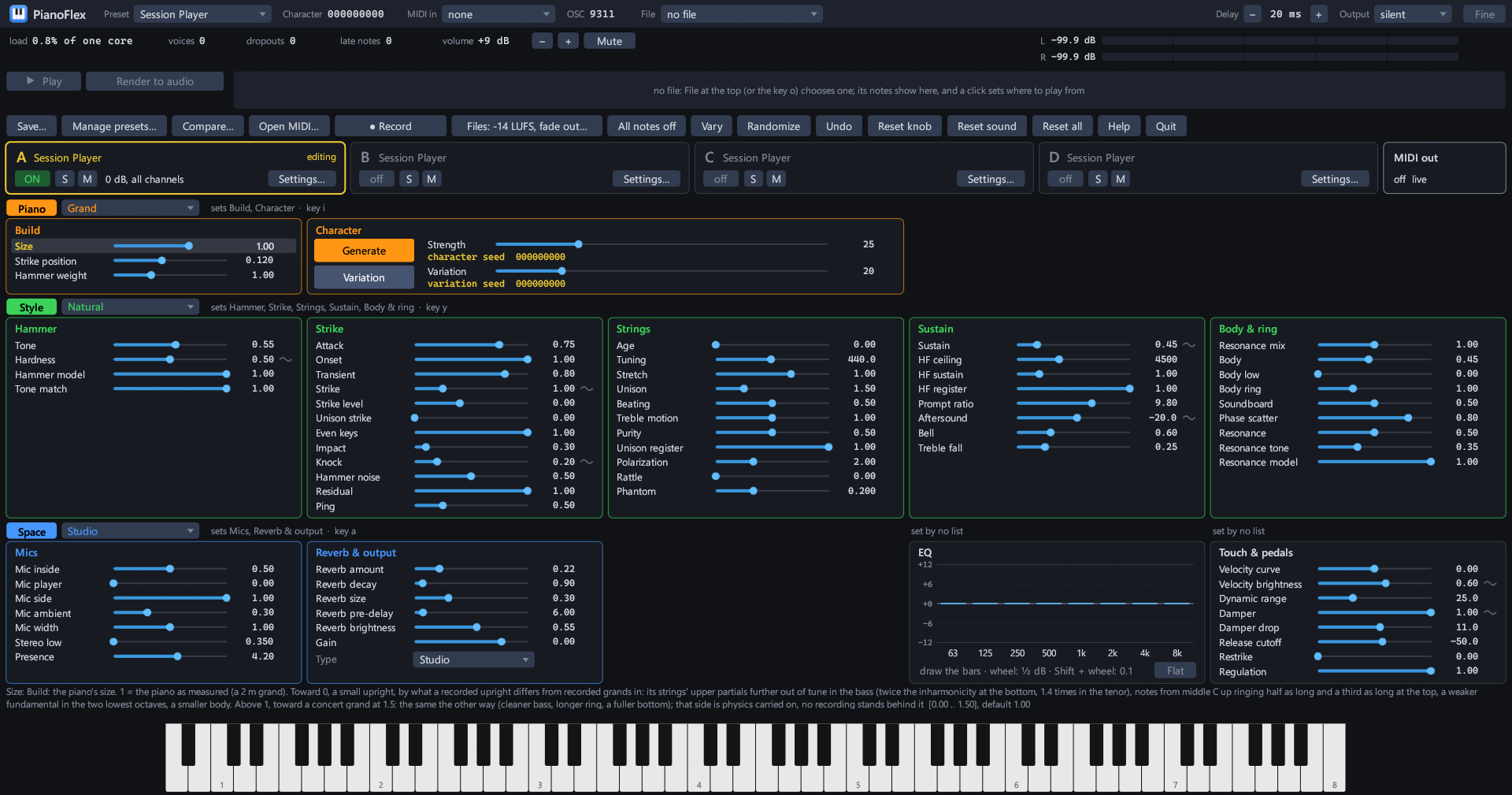The height and width of the screenshot is (795, 1512).
Task: Click Manage presets button
Action: click(114, 126)
